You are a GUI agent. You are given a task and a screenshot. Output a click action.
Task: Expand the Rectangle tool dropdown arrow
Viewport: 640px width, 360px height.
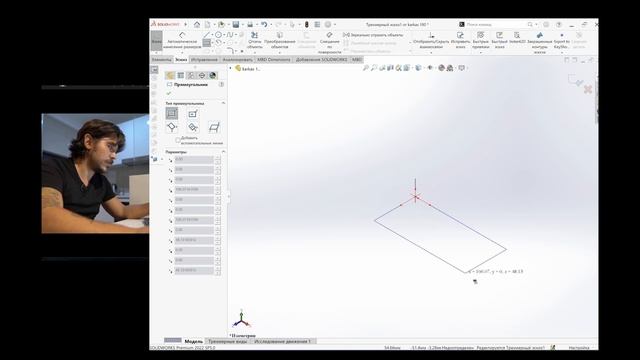pyautogui.click(x=213, y=42)
